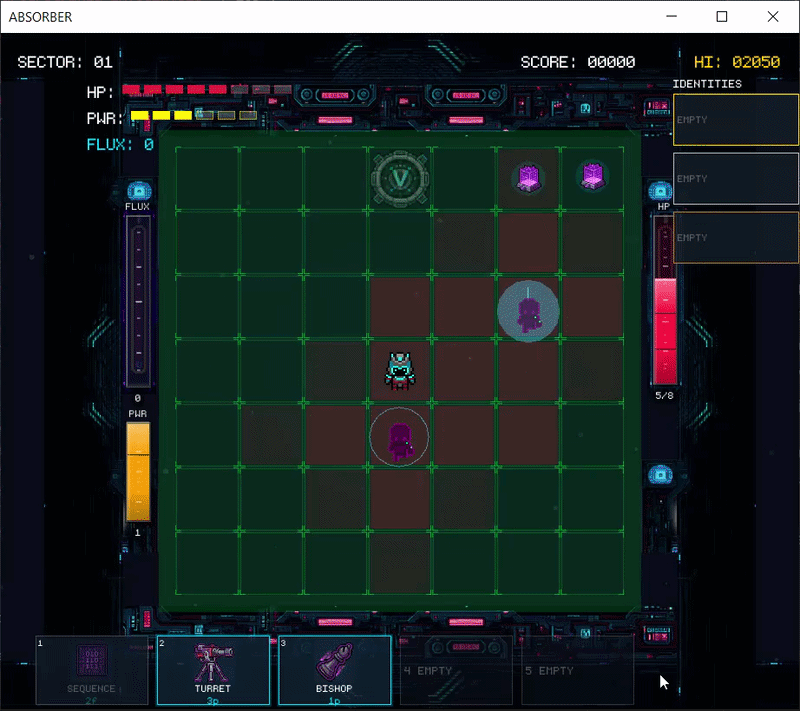Click the vertical FLUX gauge
The width and height of the screenshot is (800, 711).
click(x=138, y=301)
